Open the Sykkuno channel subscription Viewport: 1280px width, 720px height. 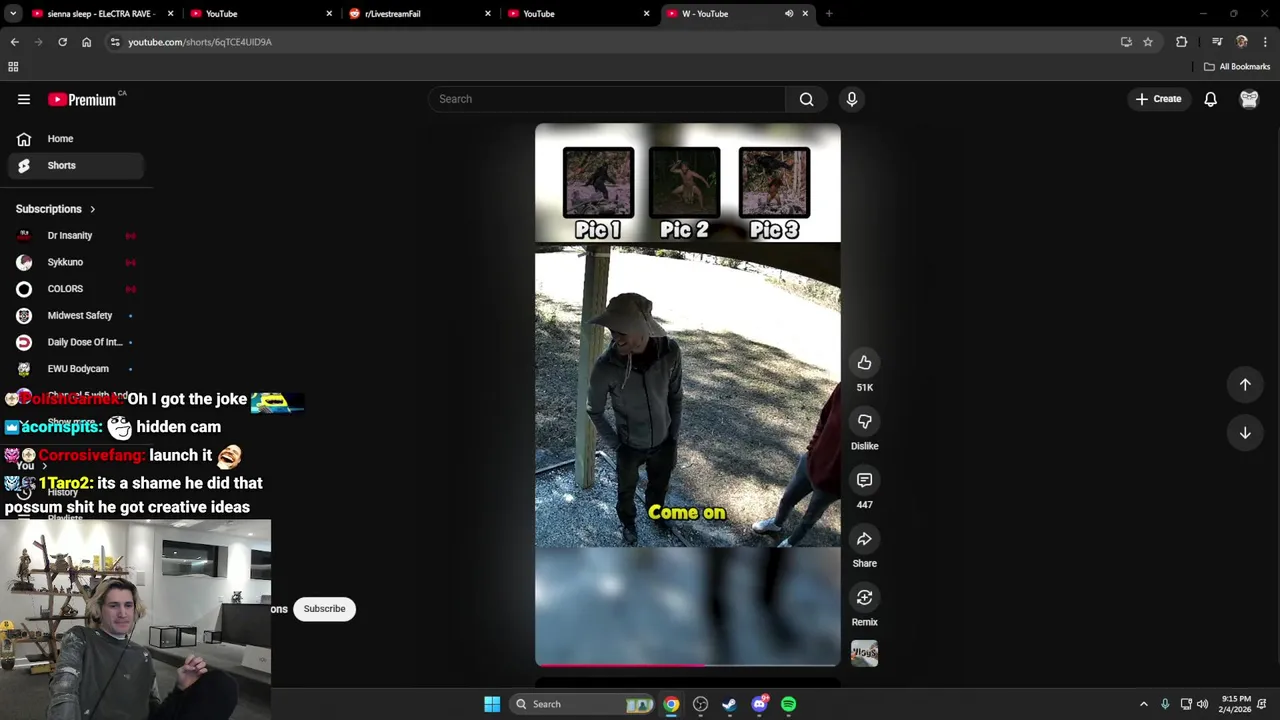[76, 262]
